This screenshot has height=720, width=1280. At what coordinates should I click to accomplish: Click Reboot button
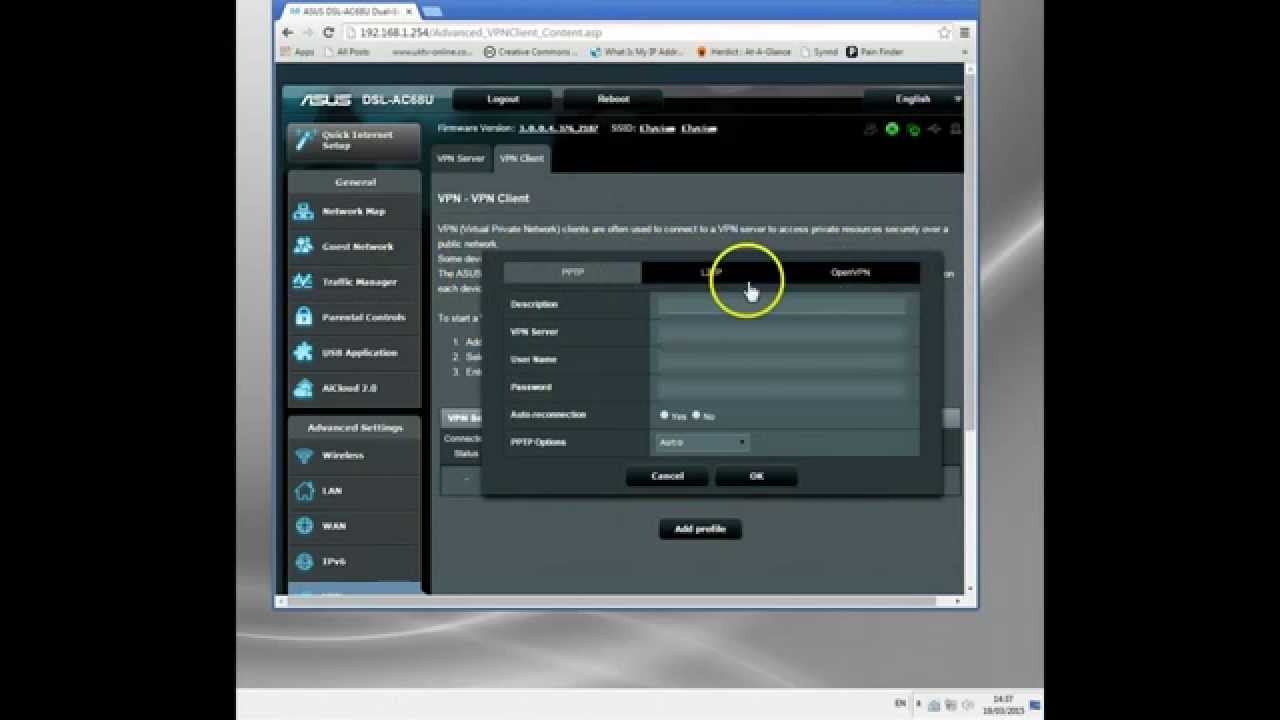pyautogui.click(x=613, y=99)
